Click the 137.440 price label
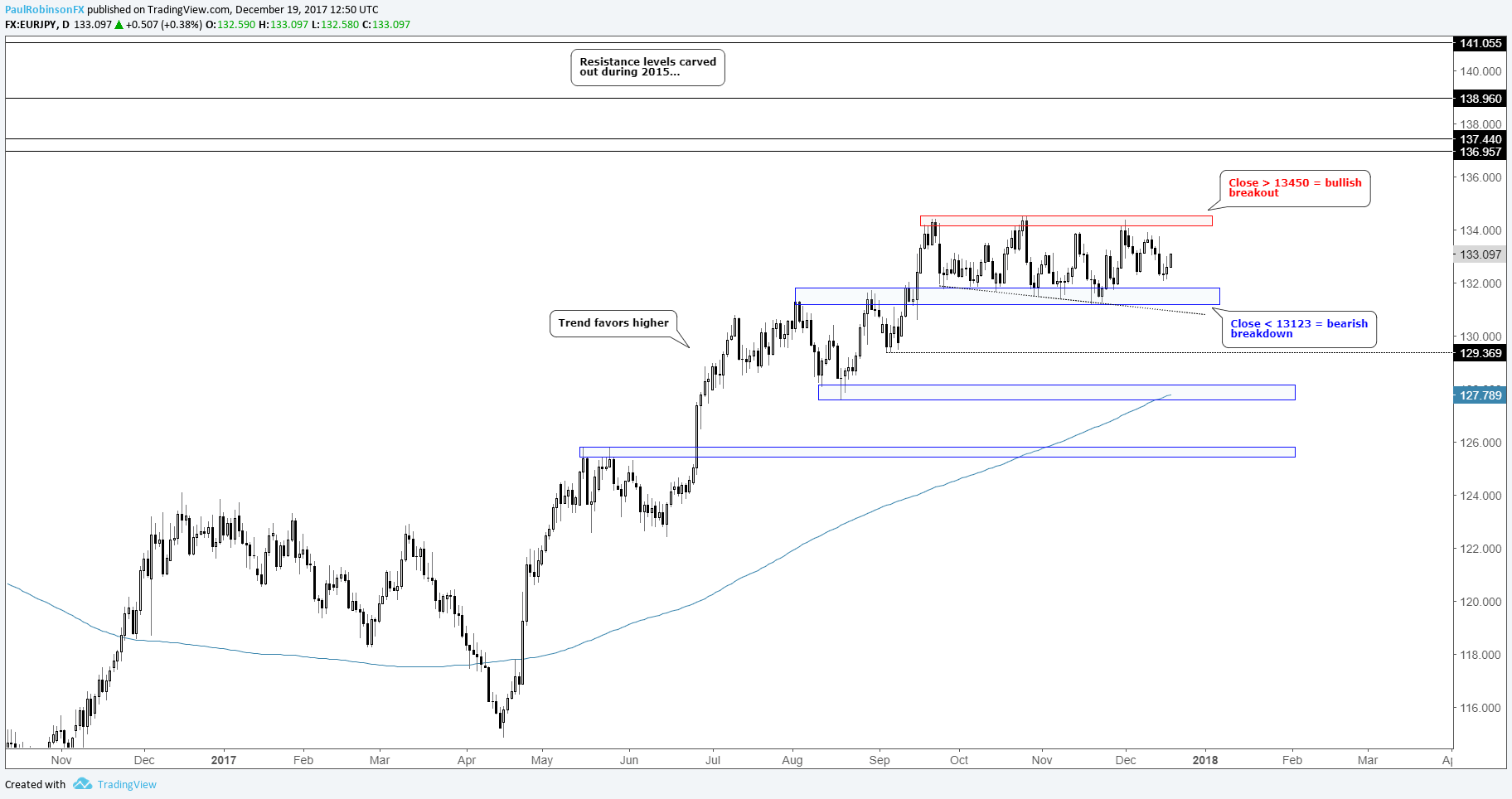The image size is (1512, 799). pos(1480,139)
